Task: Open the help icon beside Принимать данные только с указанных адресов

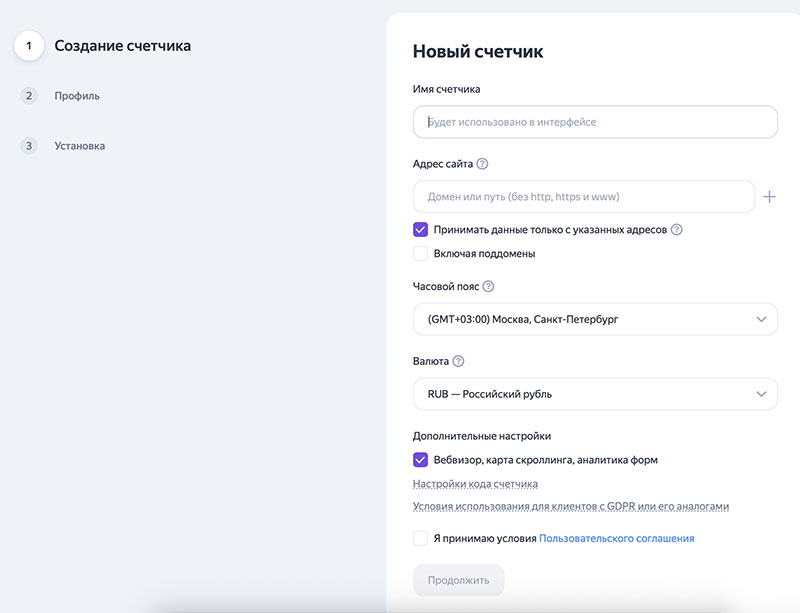Action: tap(677, 230)
